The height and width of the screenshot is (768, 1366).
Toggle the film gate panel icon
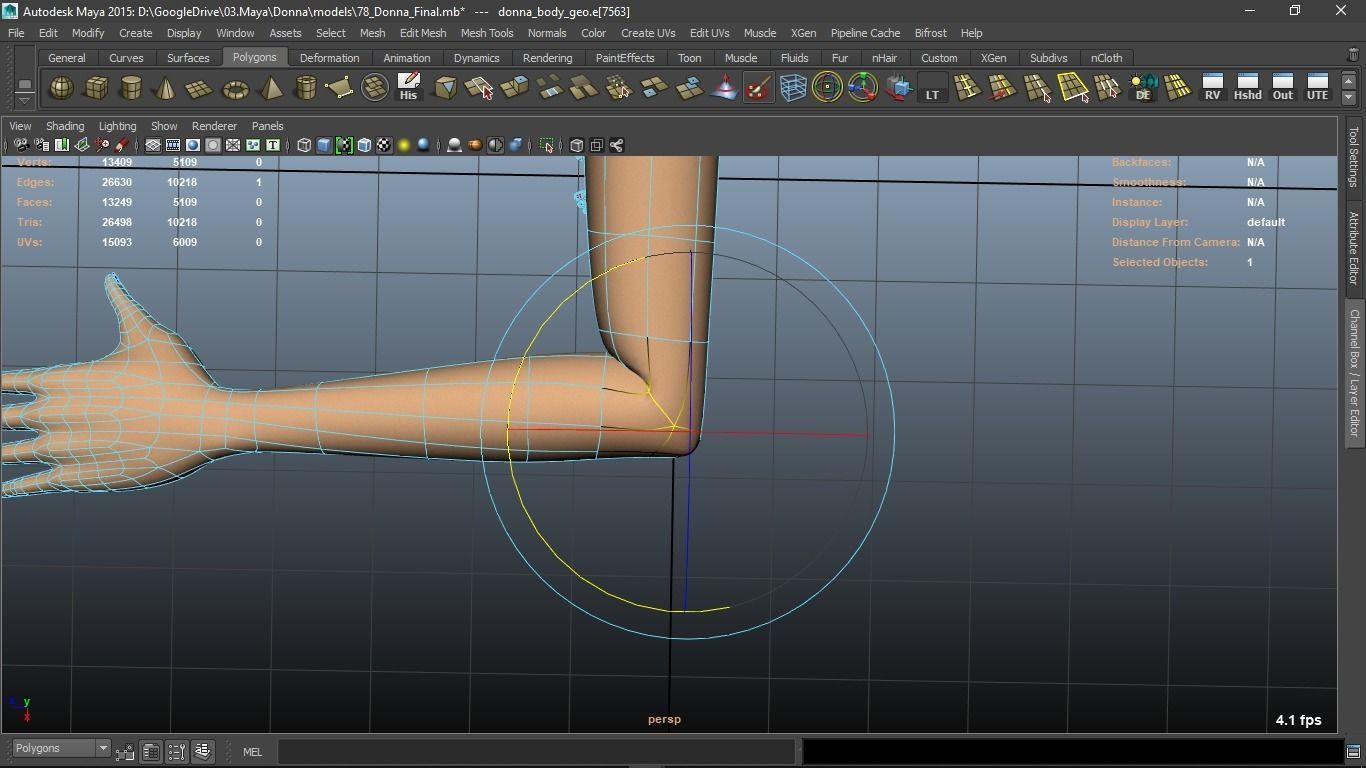173,145
